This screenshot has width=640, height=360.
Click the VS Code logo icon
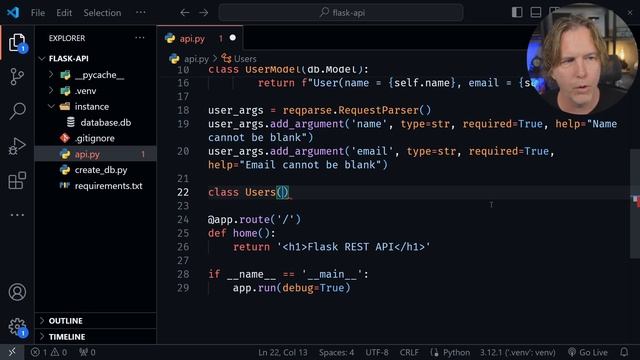tap(13, 12)
